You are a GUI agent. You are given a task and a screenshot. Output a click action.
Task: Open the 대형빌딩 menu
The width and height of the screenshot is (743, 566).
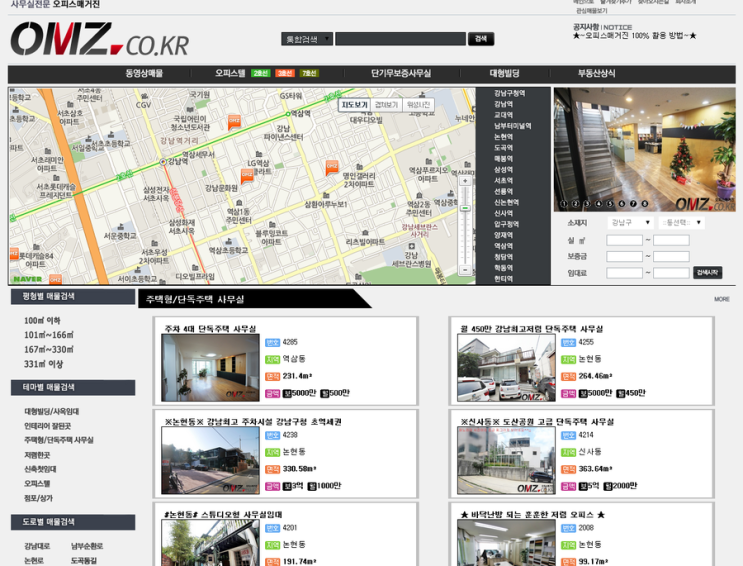[505, 73]
